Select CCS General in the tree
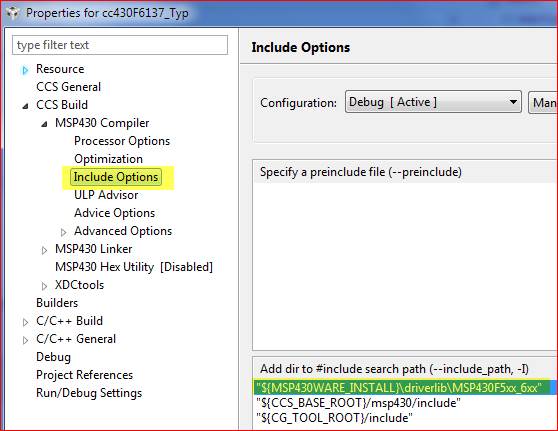 [68, 87]
